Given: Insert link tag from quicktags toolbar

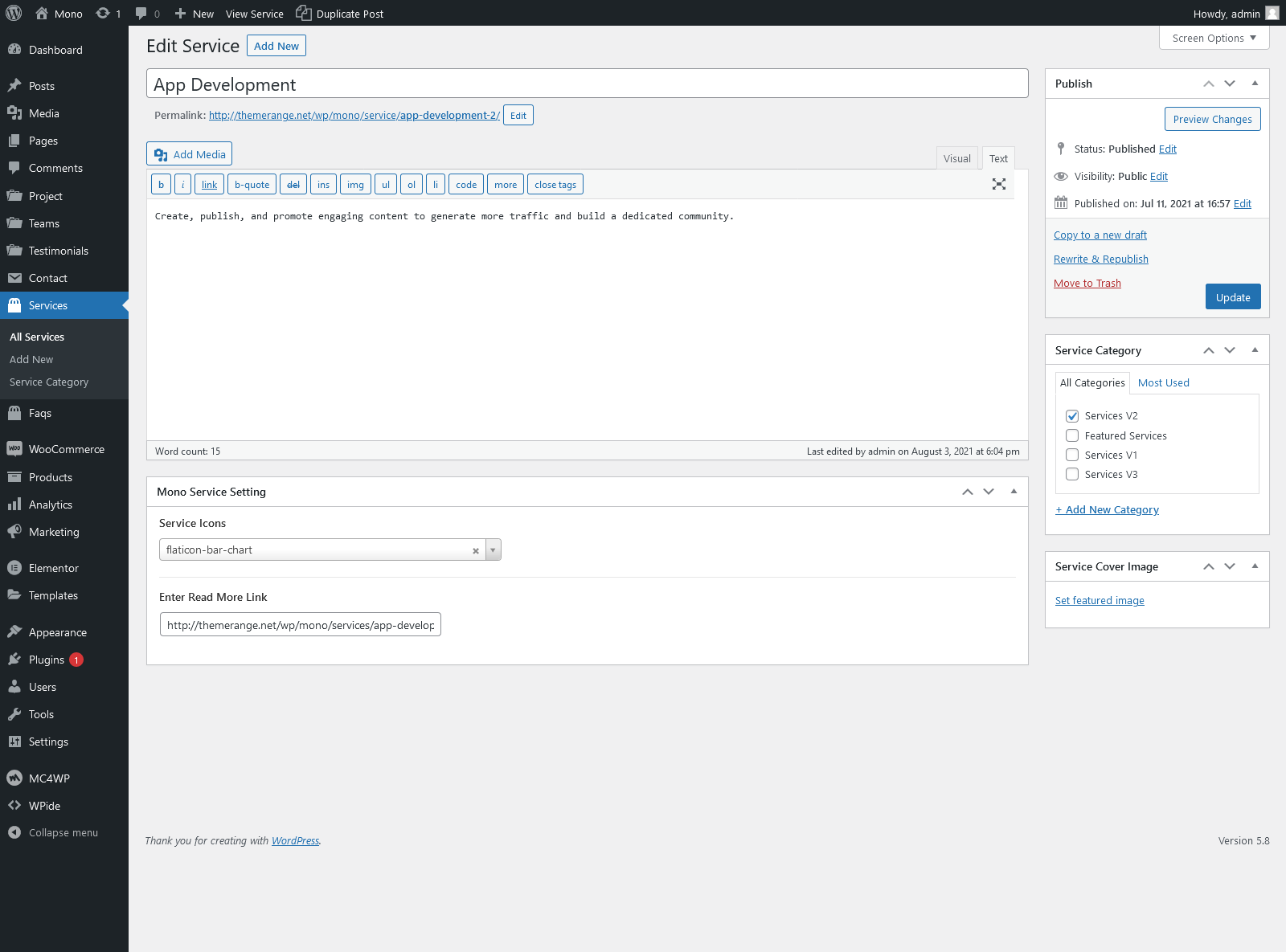Looking at the screenshot, I should (209, 184).
